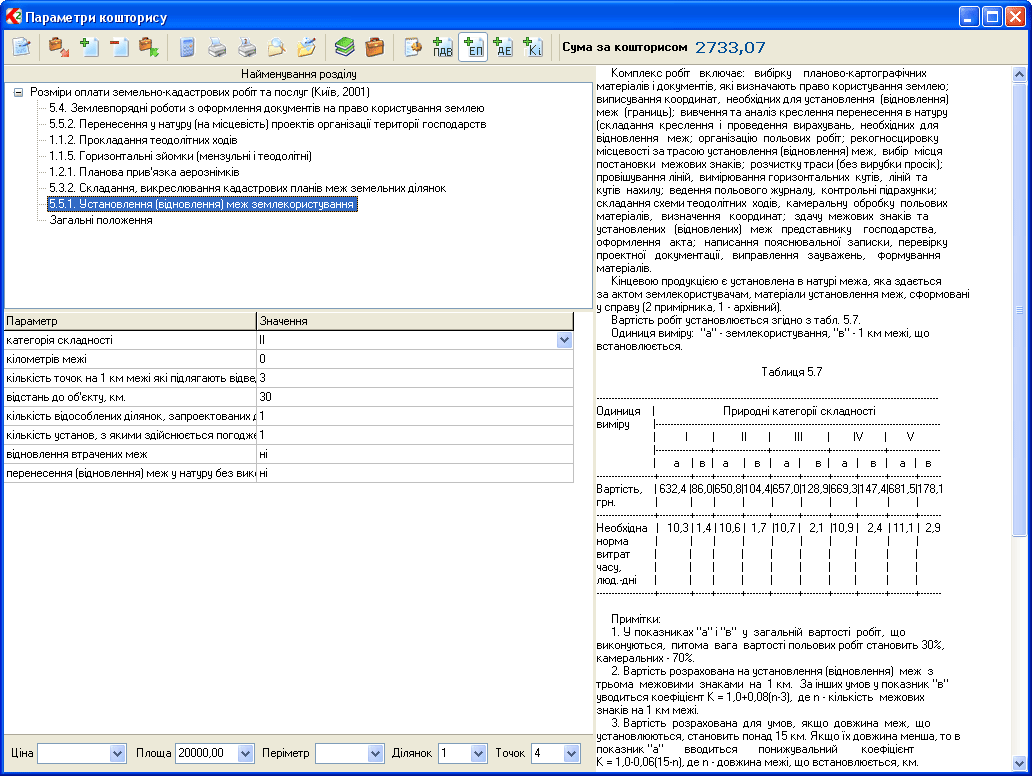Click the ПДВ toolbar icon
The height and width of the screenshot is (776, 1032).
point(442,47)
